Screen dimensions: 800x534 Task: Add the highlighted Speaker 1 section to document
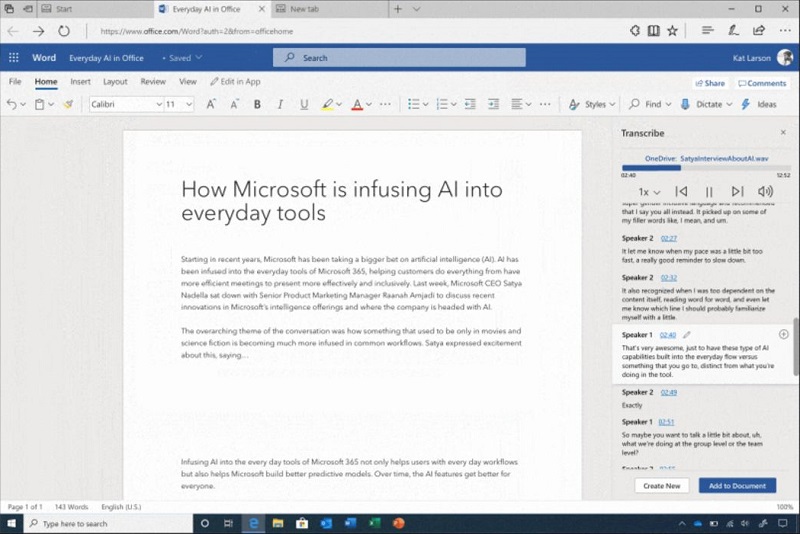pyautogui.click(x=783, y=334)
